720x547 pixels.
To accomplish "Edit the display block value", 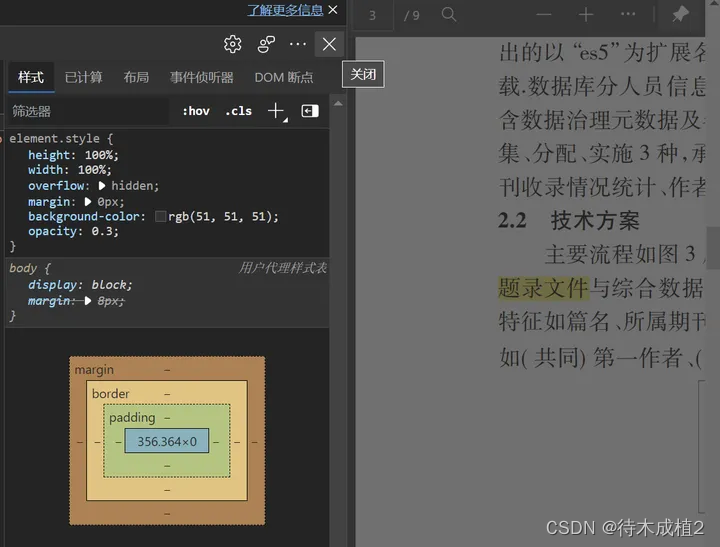I will (109, 285).
